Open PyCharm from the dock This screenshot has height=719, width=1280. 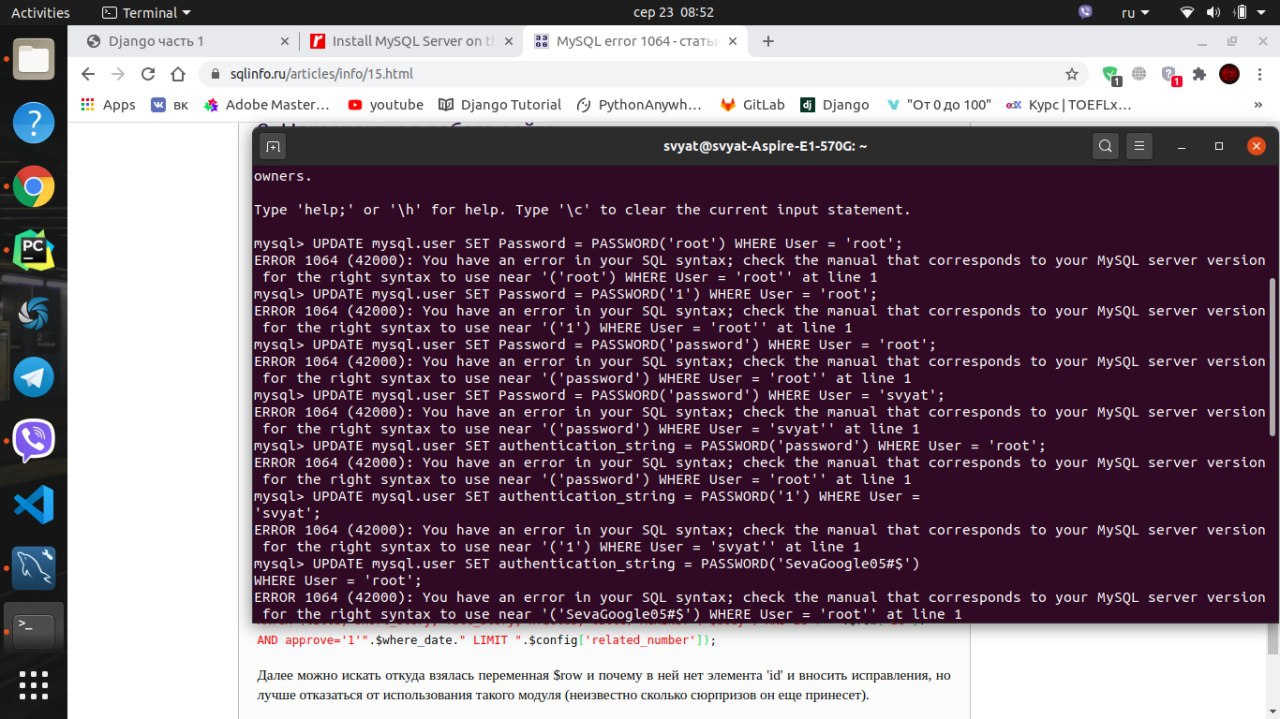[x=34, y=249]
